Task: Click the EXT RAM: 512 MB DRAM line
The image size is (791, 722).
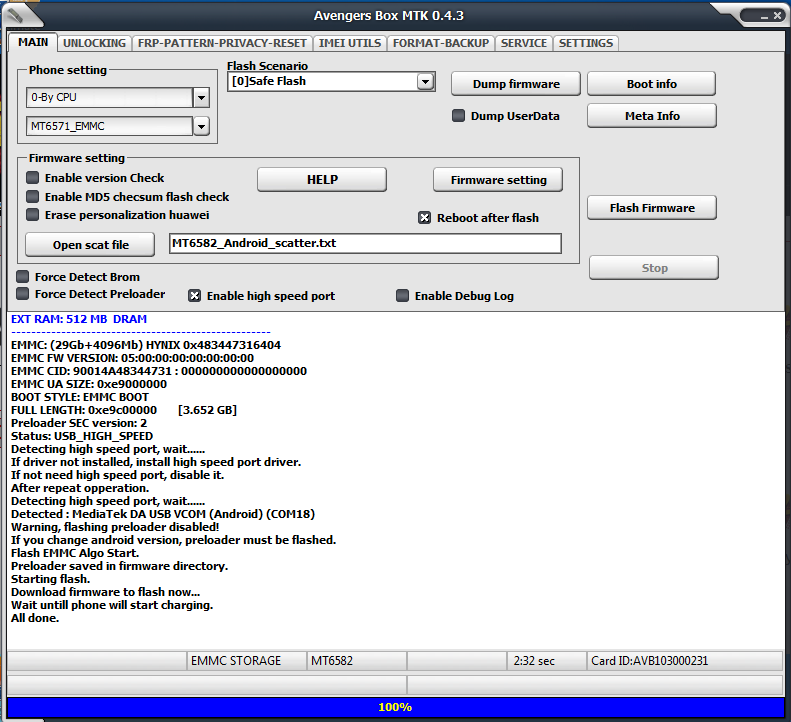Action: [x=79, y=319]
